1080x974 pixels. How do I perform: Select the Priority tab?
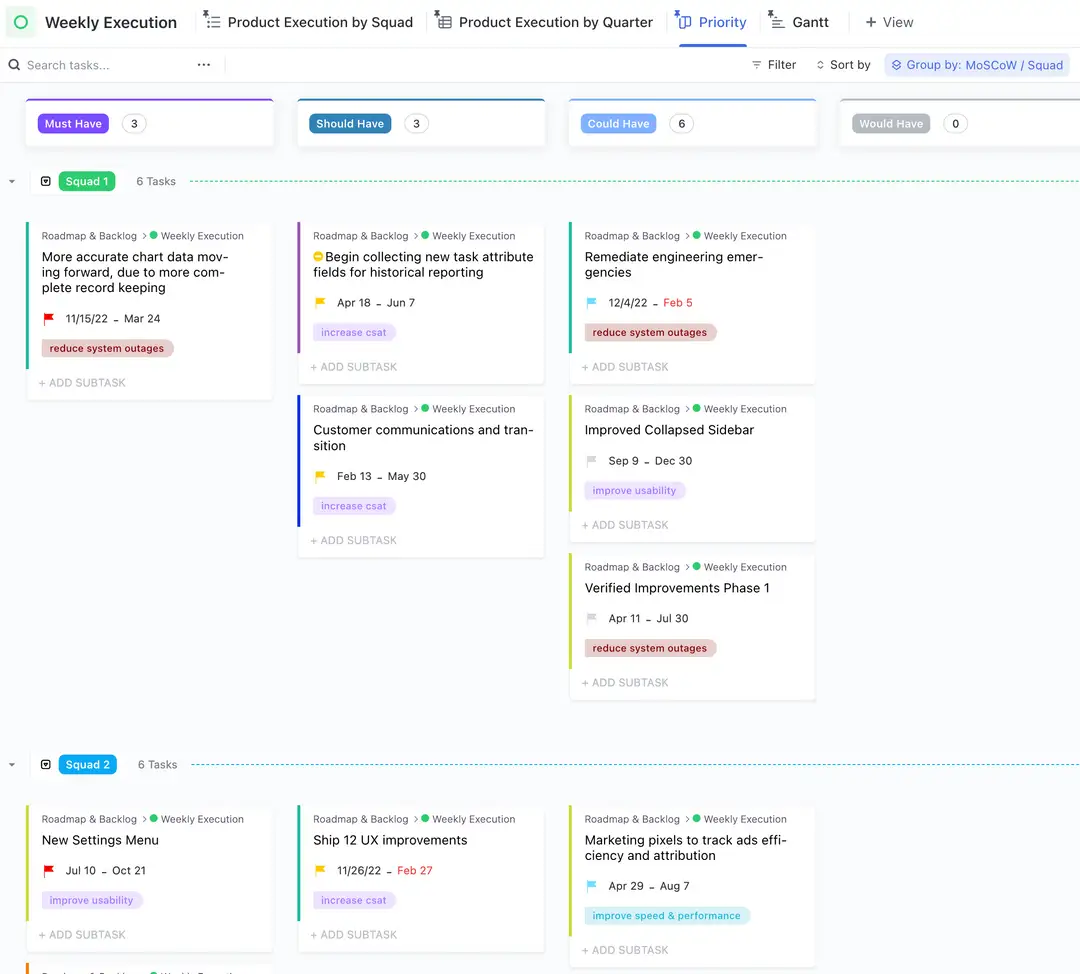point(712,22)
